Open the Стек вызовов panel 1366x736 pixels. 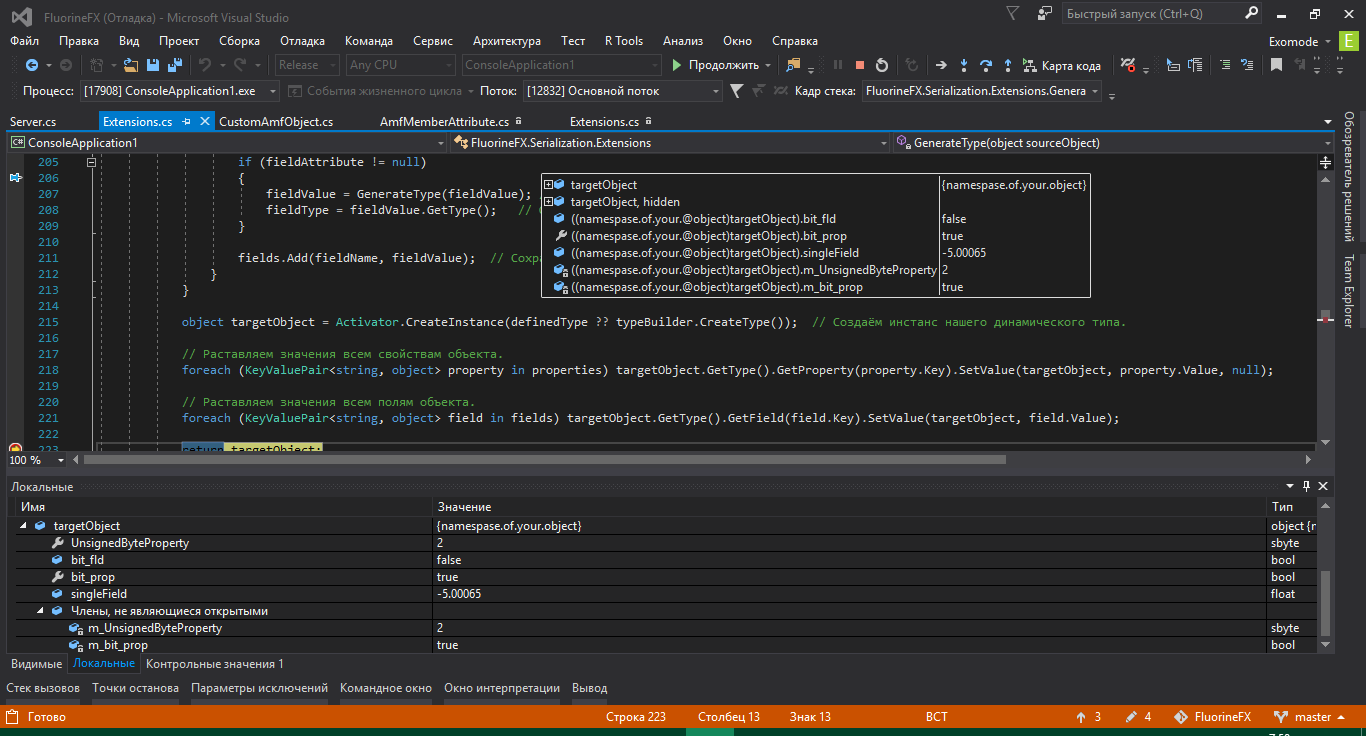pyautogui.click(x=43, y=688)
